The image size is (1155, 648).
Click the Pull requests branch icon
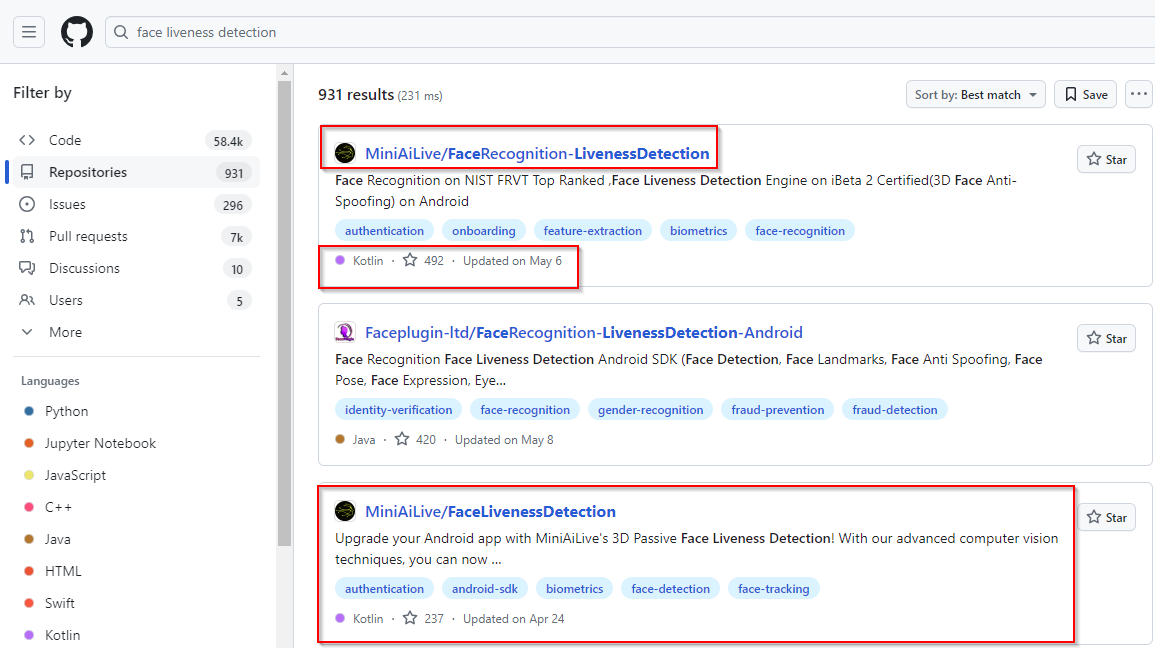click(x=27, y=236)
